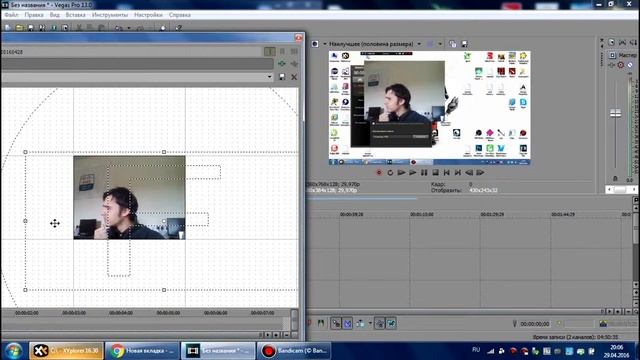Toggle auto ripple button in timeline toolbar
The image size is (640, 360).
coord(336,324)
